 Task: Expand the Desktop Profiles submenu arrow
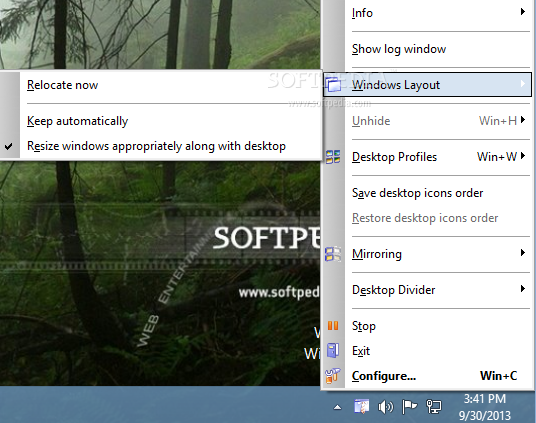coord(523,156)
